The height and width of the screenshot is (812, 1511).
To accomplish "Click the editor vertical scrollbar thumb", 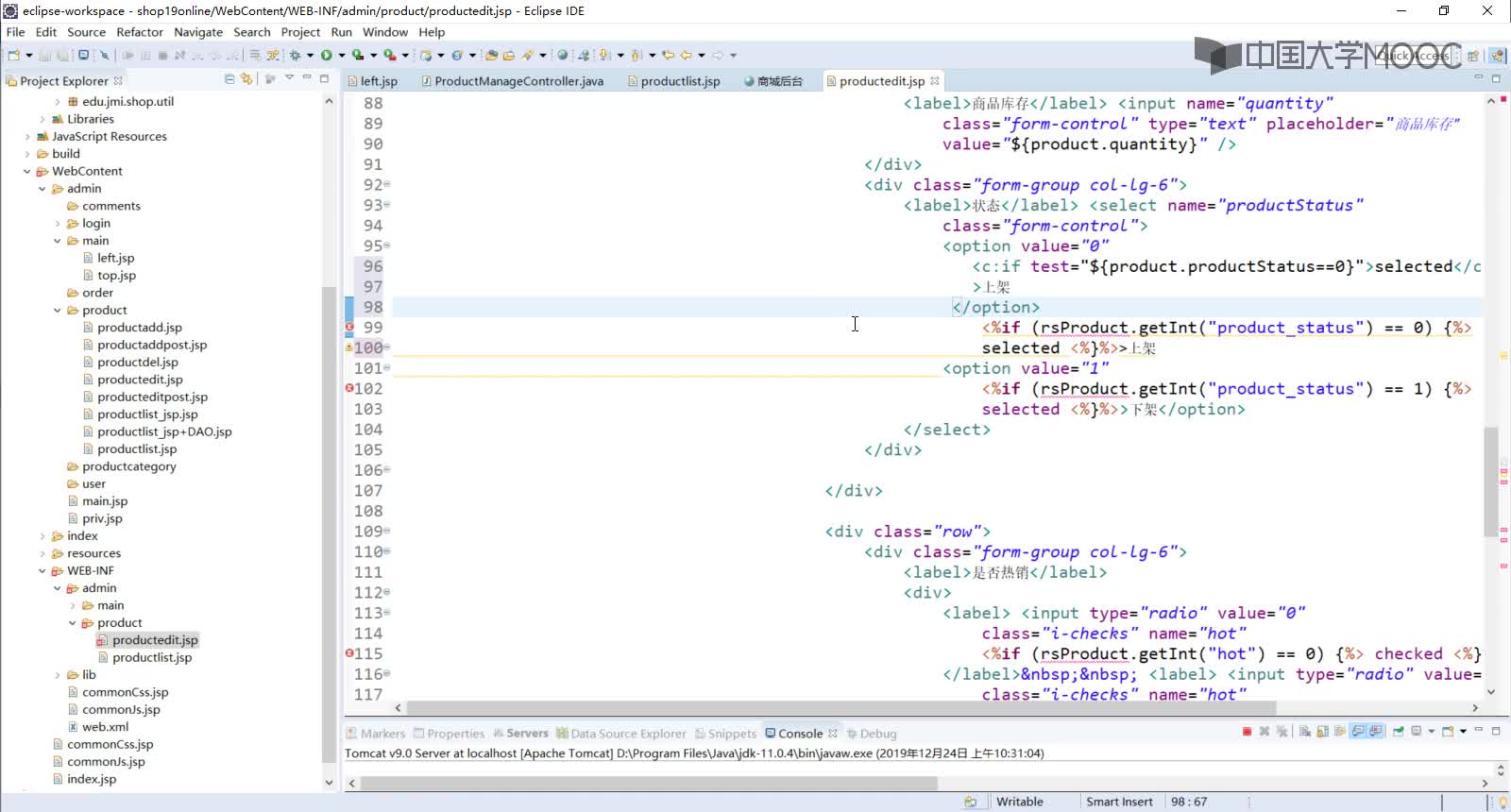I will 1491,482.
